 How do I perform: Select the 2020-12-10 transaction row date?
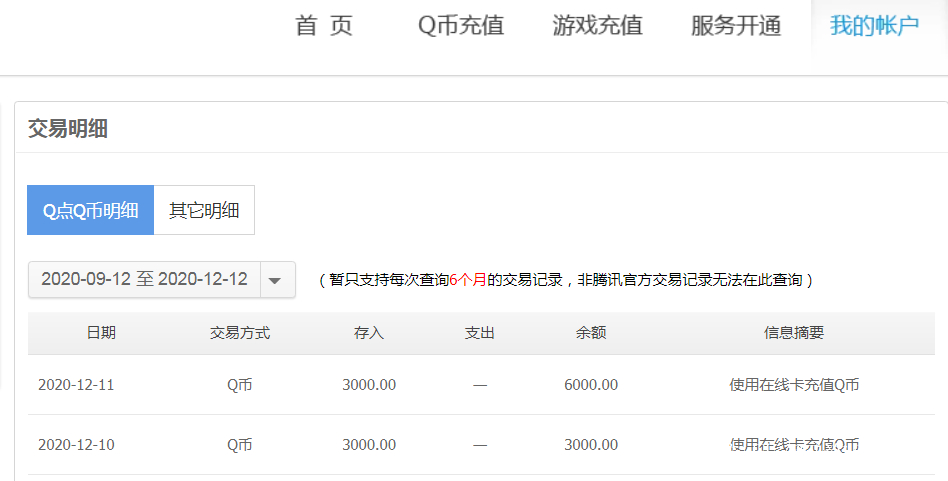click(x=76, y=445)
